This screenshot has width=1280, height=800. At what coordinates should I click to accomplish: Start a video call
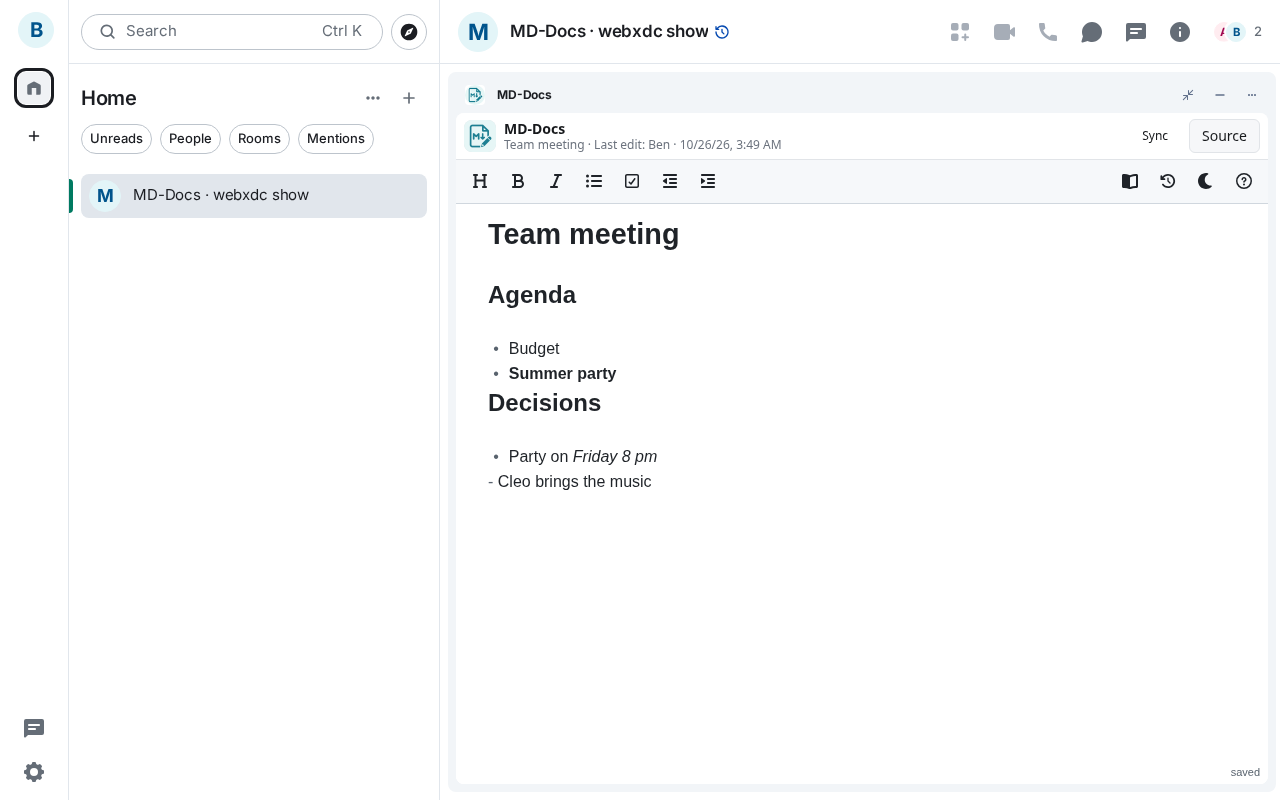click(1004, 32)
